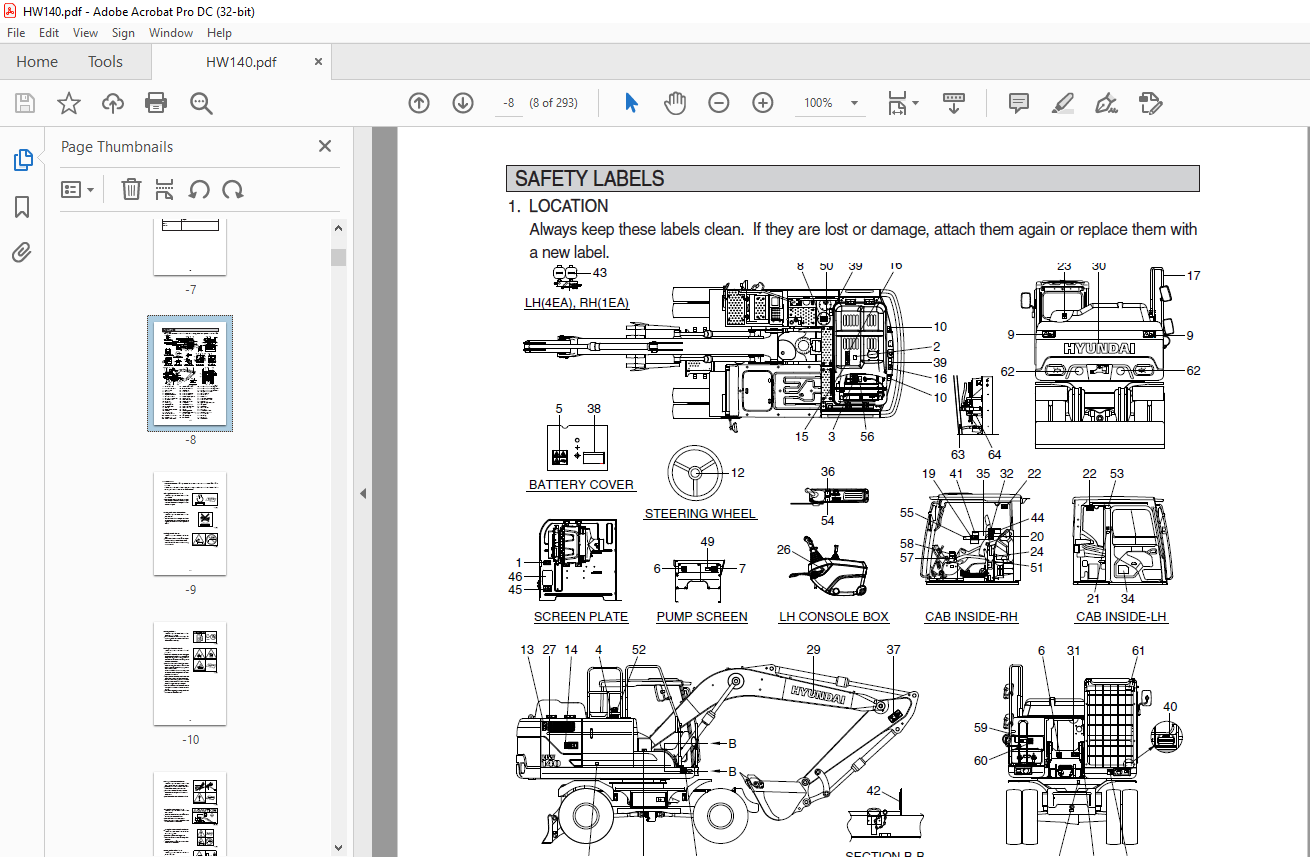Go to the next page with the down arrow

click(x=463, y=103)
